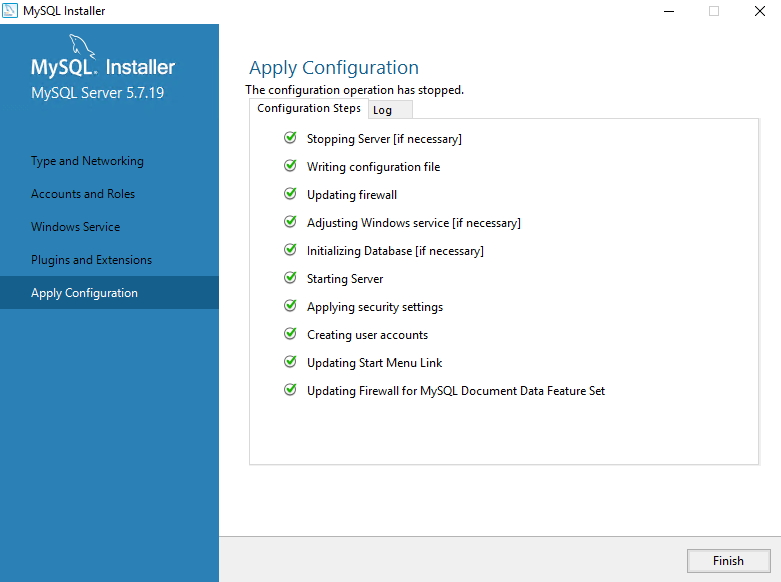The height and width of the screenshot is (582, 781).
Task: Click the green check next to Starting Server
Action: (x=290, y=277)
